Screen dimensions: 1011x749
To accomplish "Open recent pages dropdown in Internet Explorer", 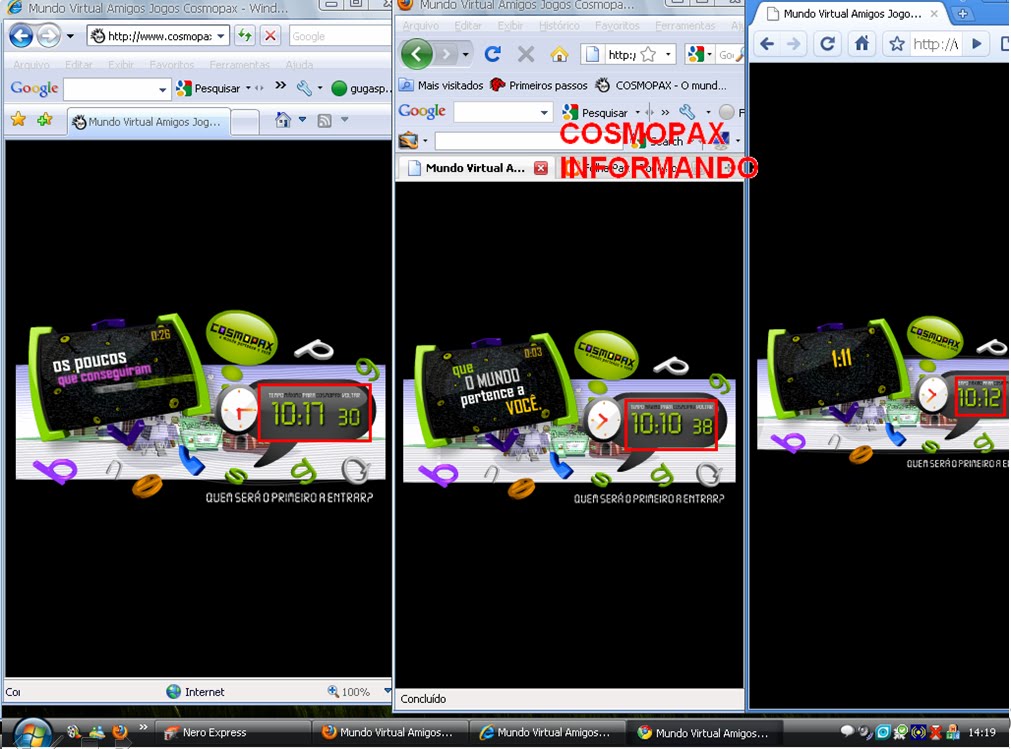I will click(70, 36).
